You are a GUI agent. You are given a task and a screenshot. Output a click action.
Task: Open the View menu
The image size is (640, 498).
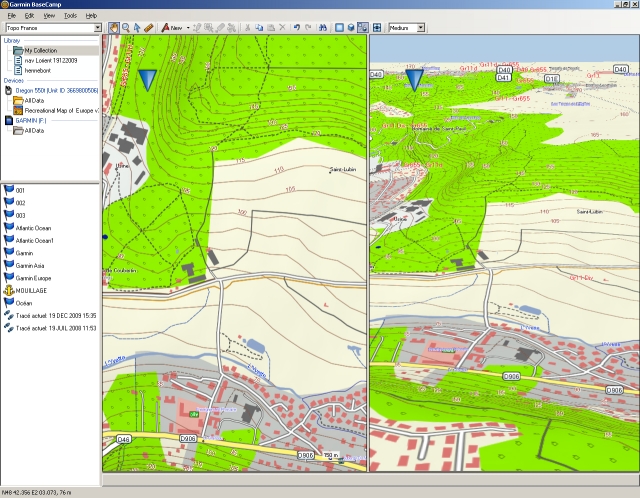[x=49, y=16]
